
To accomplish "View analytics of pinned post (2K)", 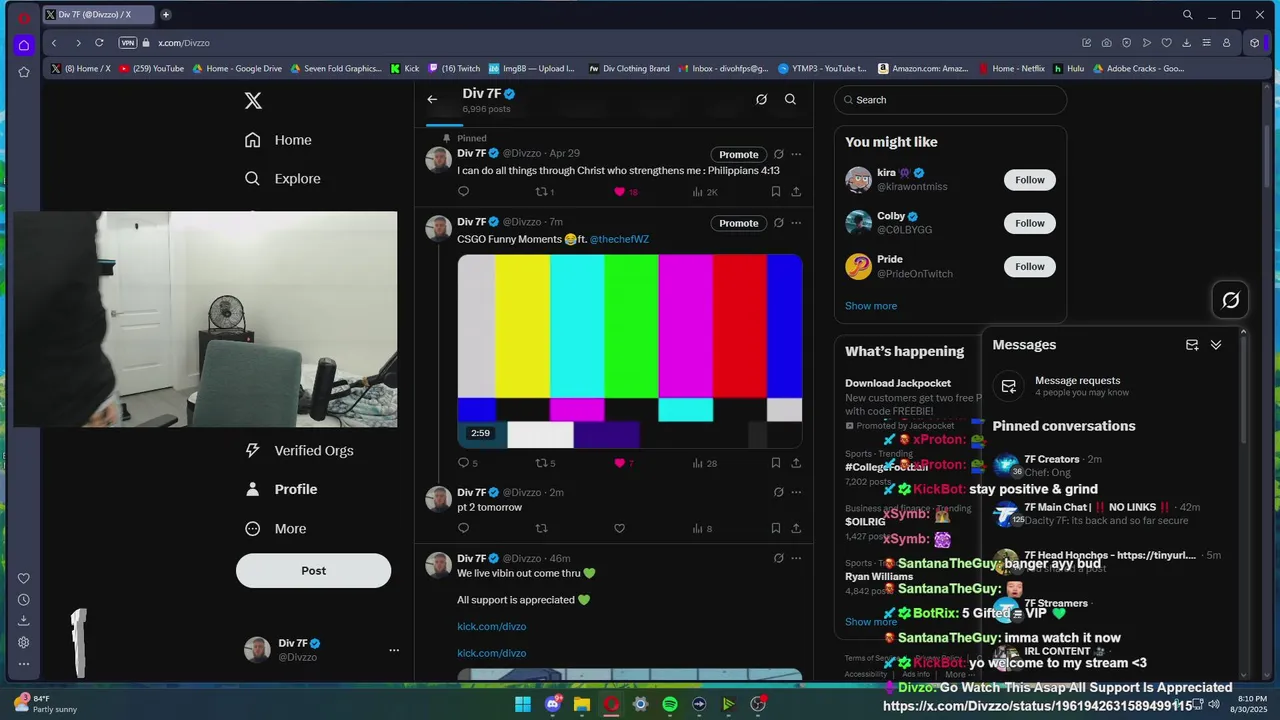I will [704, 192].
